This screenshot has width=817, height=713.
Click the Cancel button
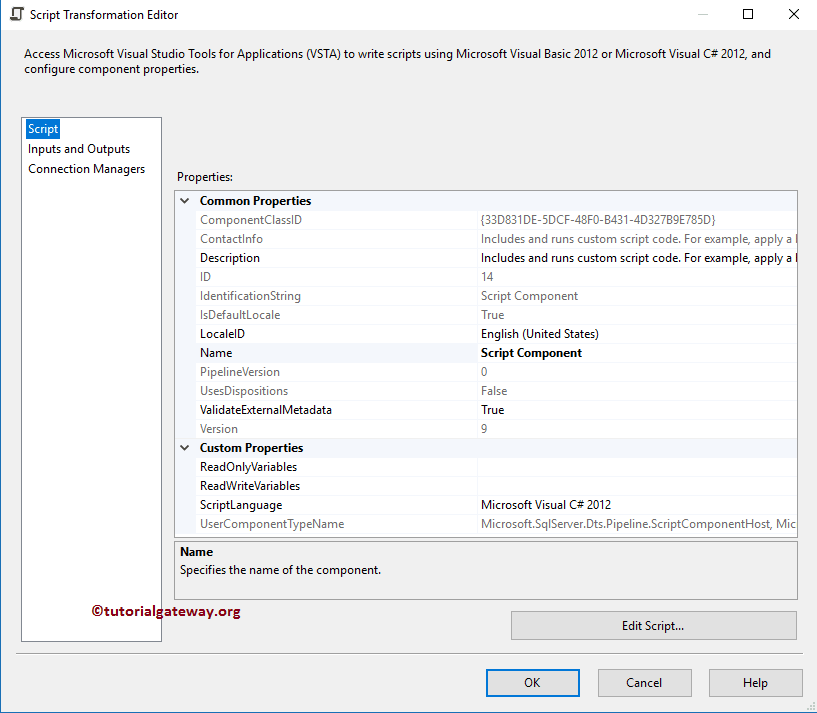[644, 682]
